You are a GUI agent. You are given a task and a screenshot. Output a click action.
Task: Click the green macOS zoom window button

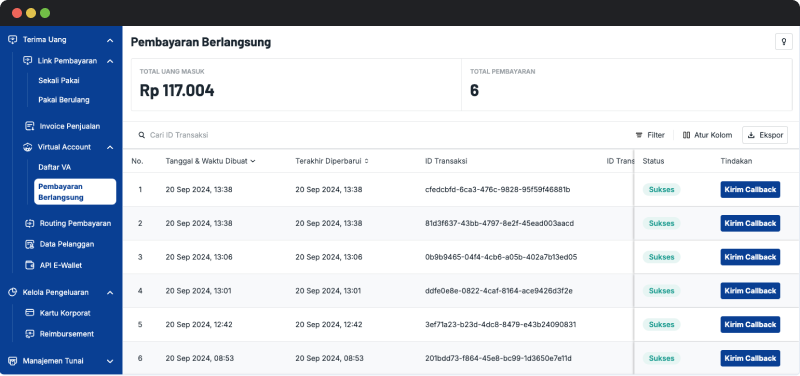(x=45, y=13)
